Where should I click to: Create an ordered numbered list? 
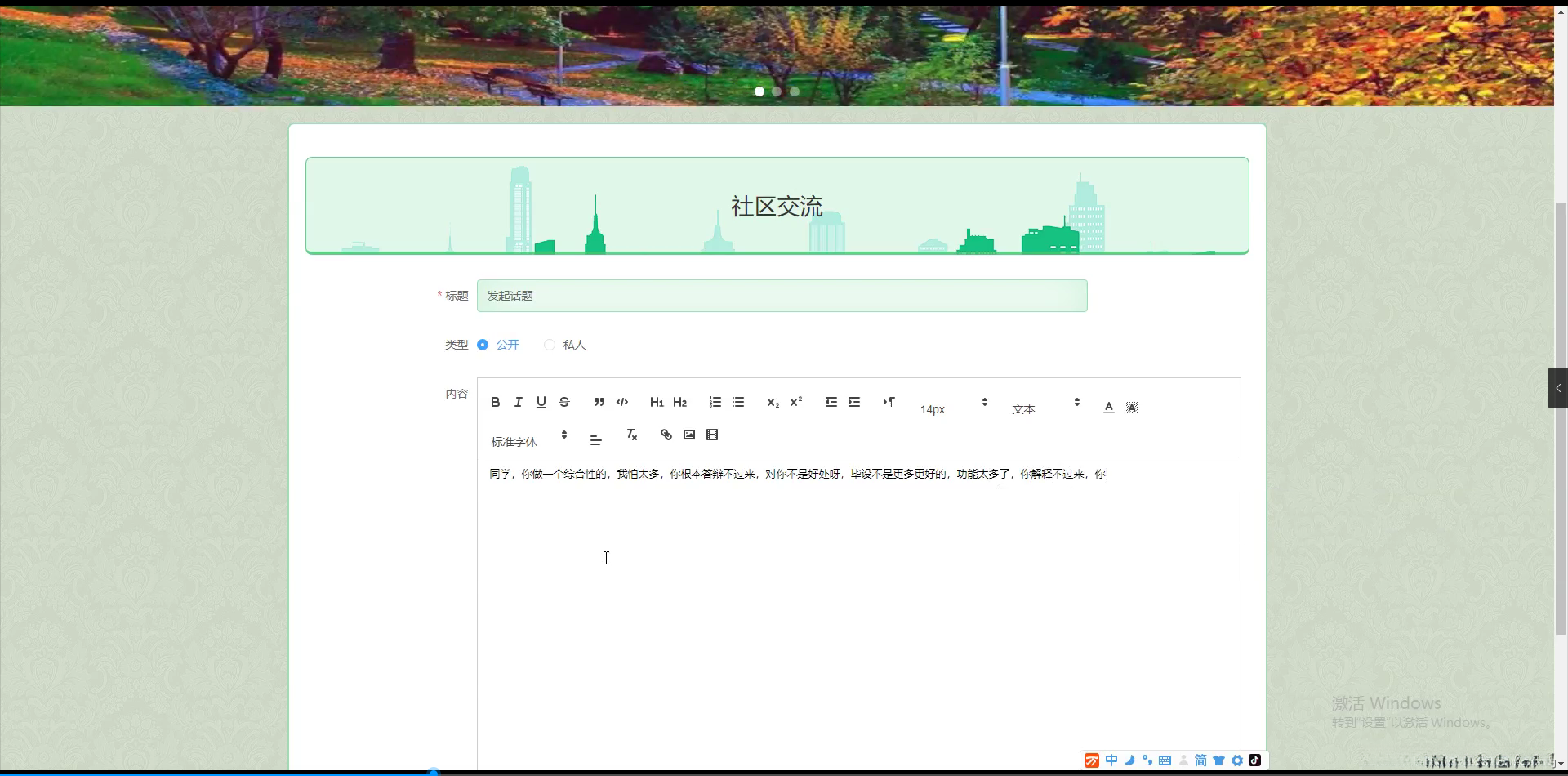(715, 402)
